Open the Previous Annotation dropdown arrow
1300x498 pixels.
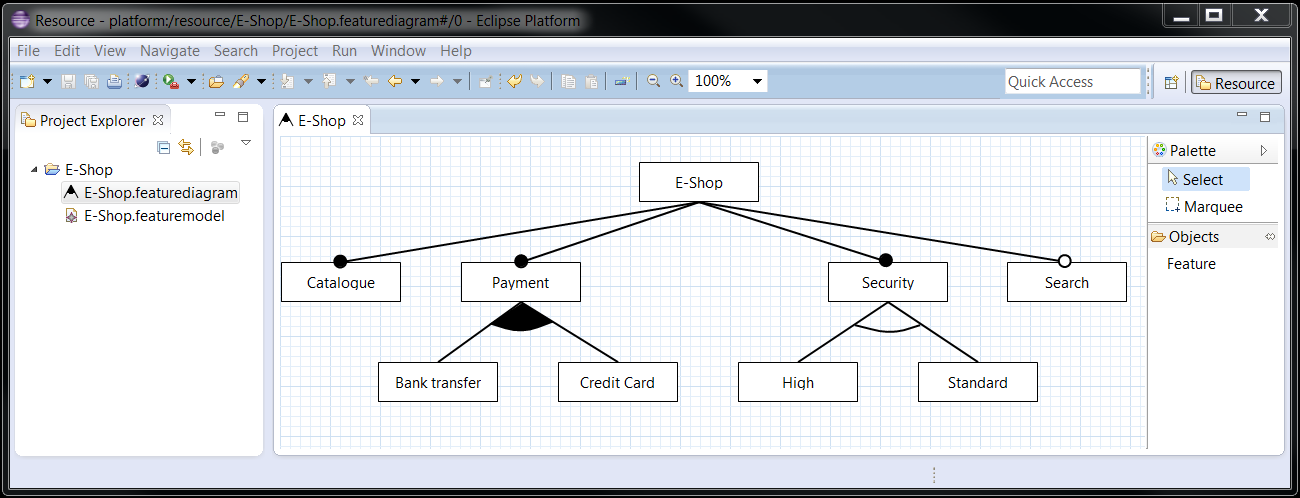[348, 82]
